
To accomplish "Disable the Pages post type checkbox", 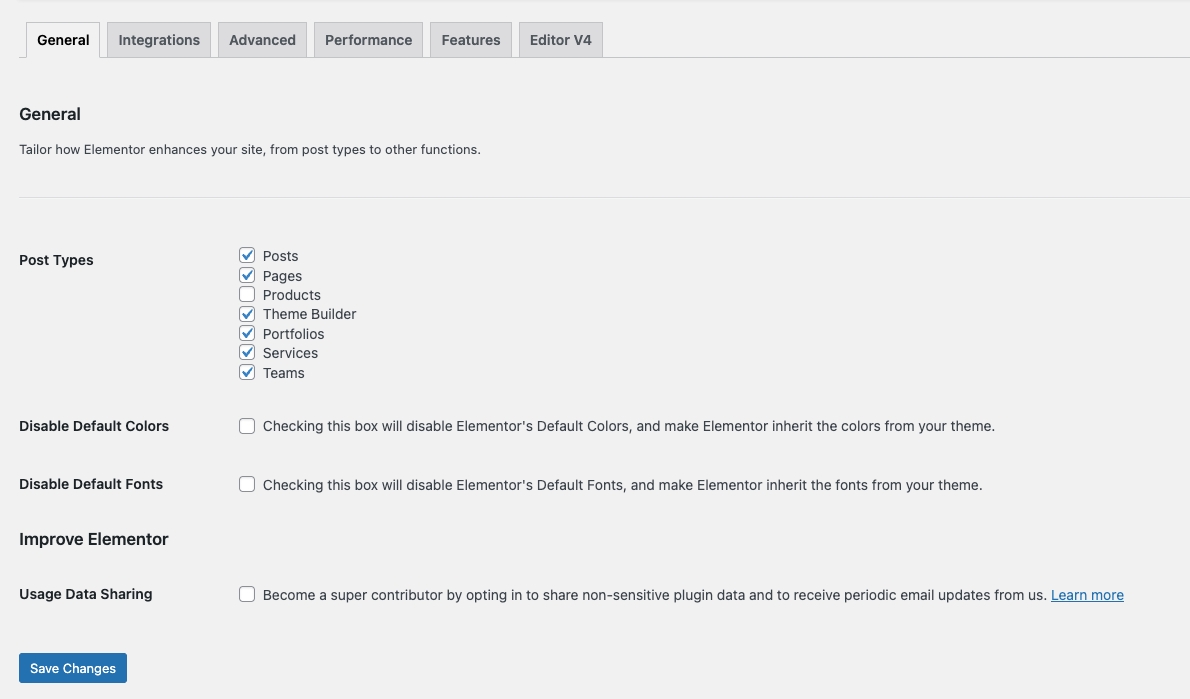I will 247,275.
